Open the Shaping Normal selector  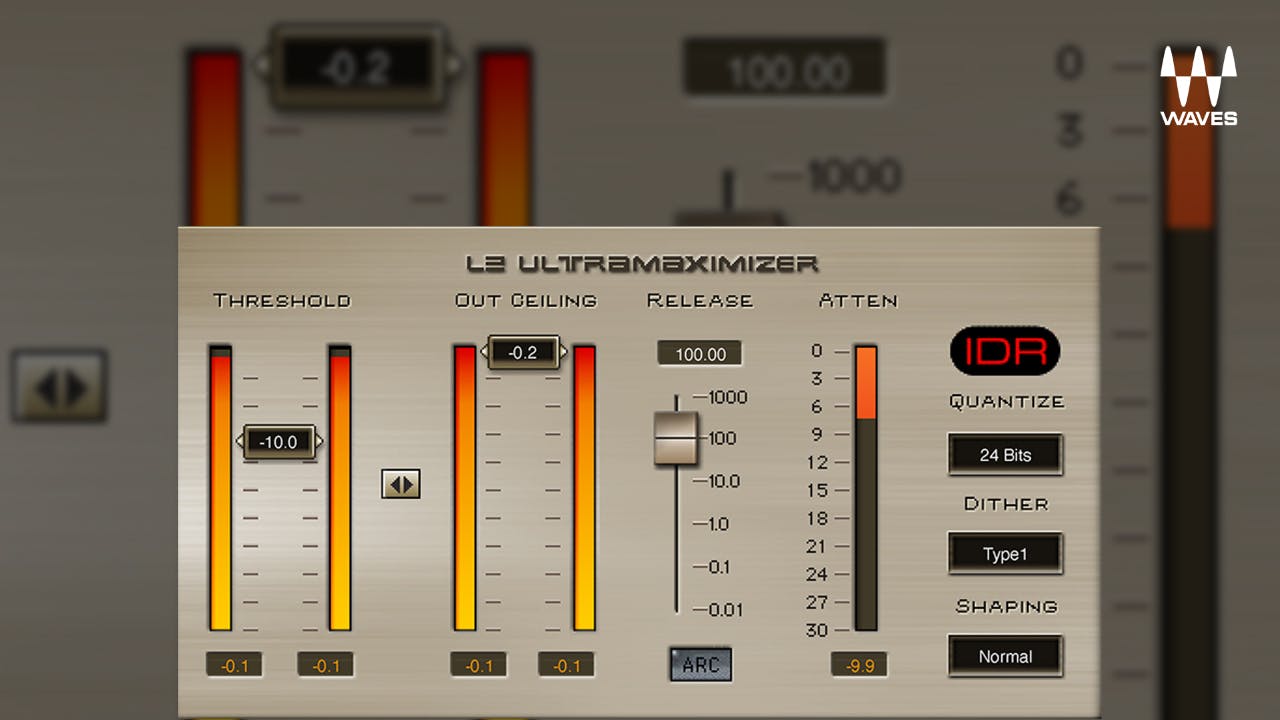tap(1005, 657)
